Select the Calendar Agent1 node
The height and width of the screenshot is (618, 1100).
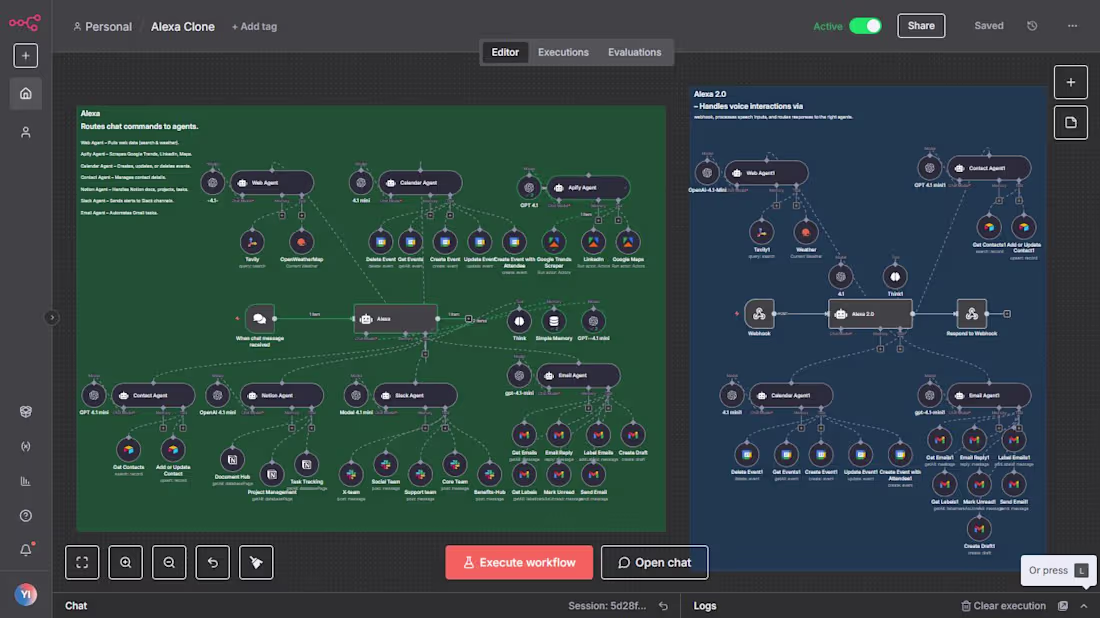pyautogui.click(x=791, y=396)
